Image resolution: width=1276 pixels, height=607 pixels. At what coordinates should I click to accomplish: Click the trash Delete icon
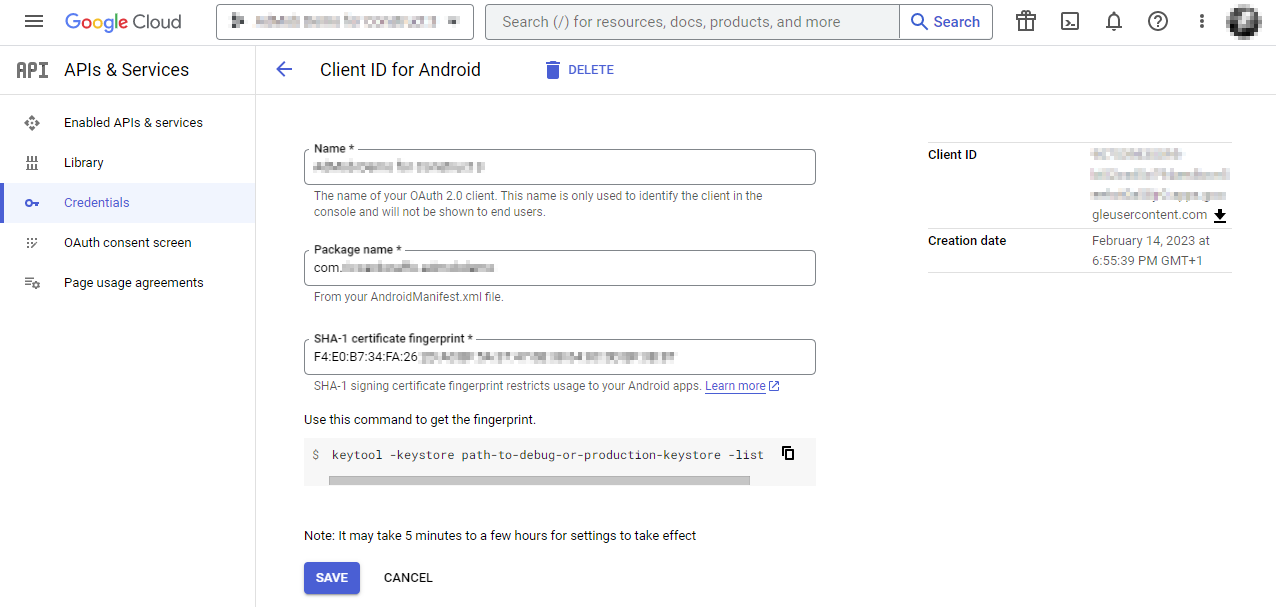[553, 70]
